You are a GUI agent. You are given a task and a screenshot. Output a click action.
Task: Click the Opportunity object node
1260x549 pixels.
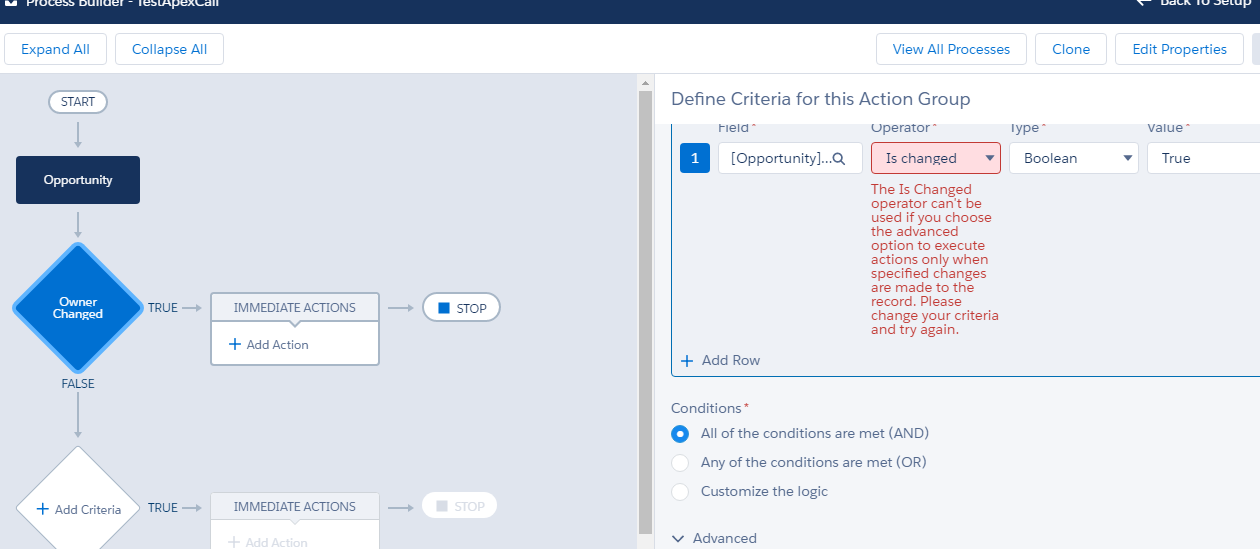[x=78, y=180]
